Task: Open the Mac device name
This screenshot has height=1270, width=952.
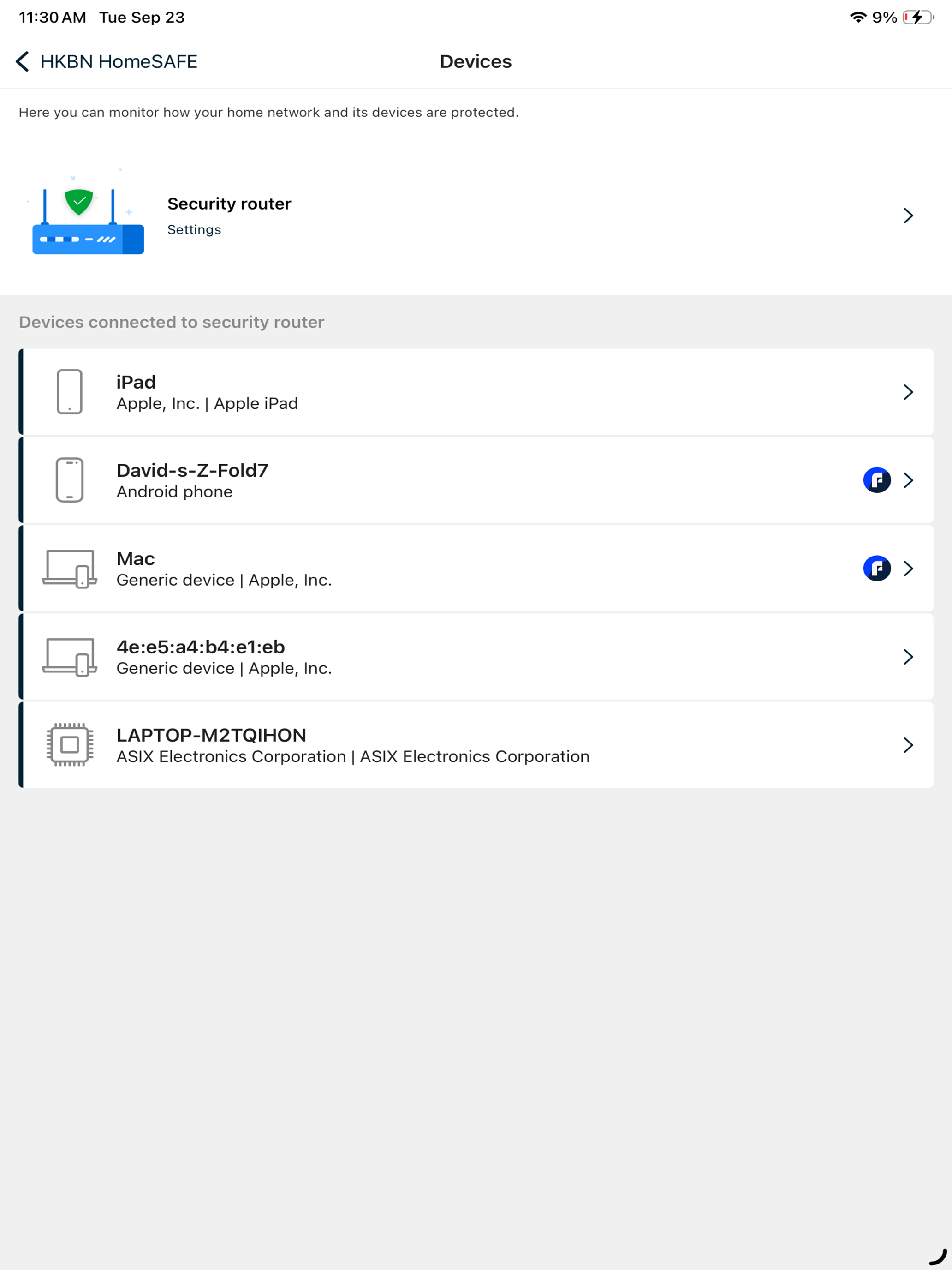Action: pos(136,559)
